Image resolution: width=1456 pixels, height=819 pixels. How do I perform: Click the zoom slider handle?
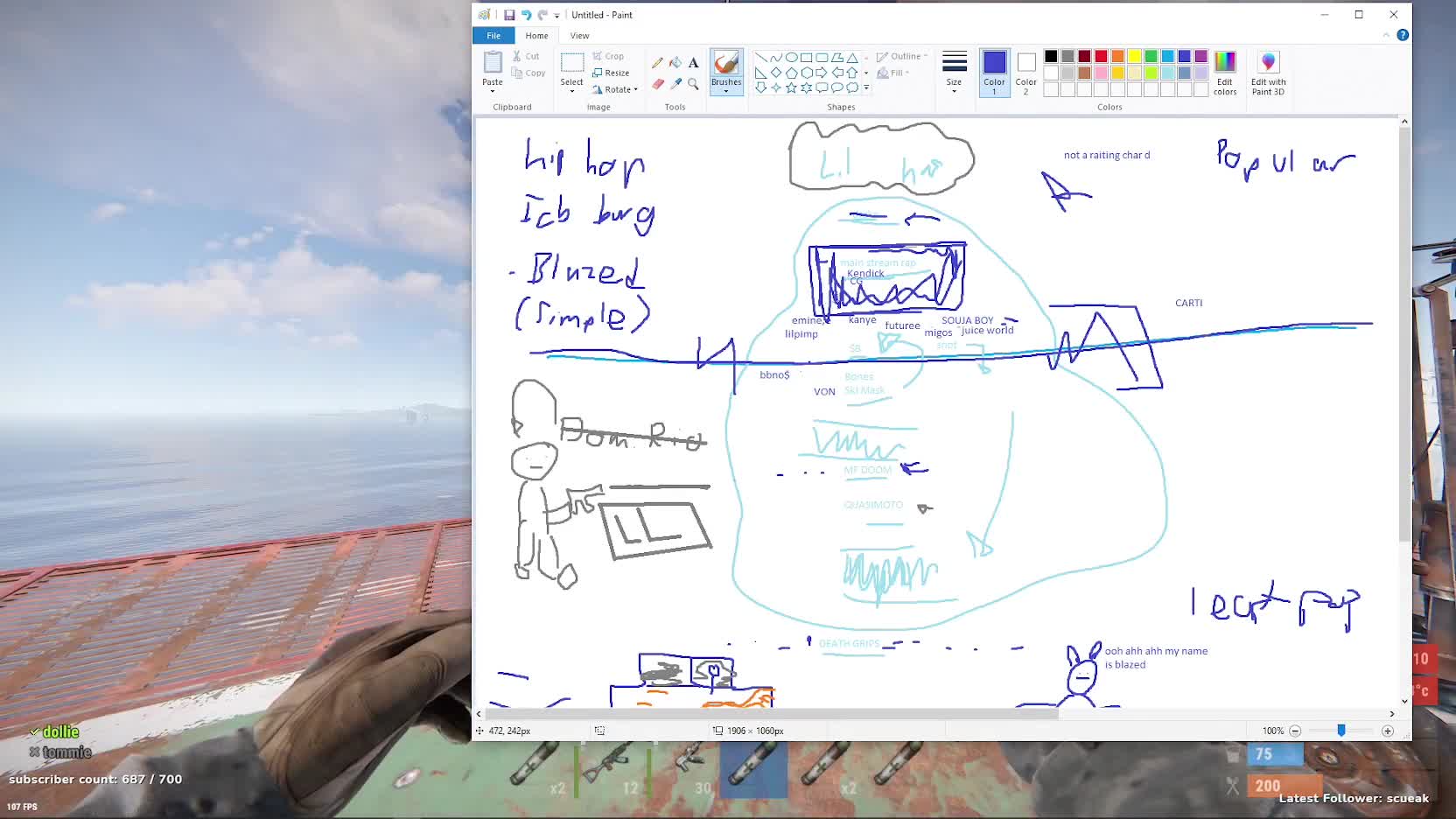(x=1340, y=731)
